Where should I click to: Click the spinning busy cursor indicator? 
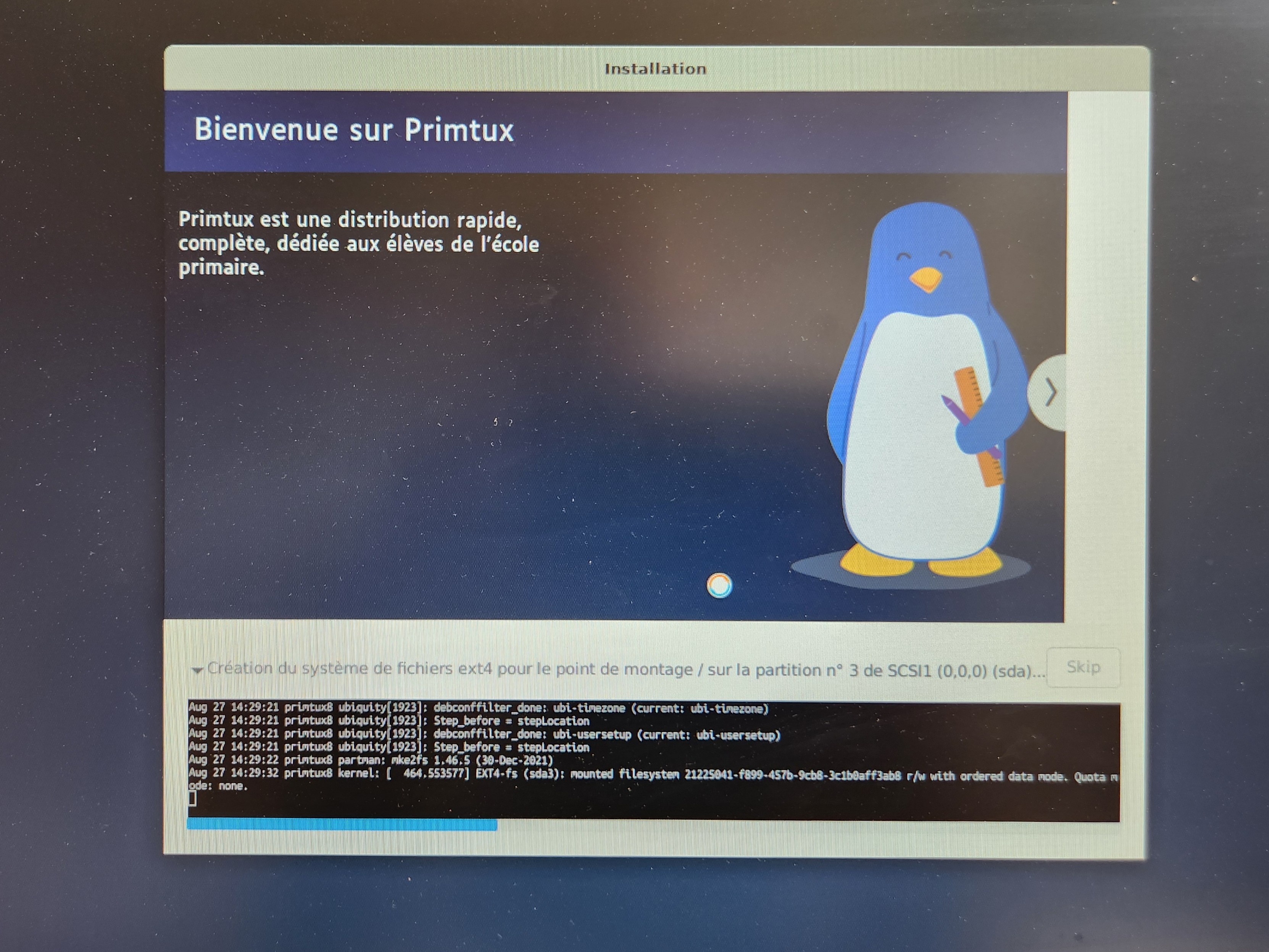click(719, 585)
